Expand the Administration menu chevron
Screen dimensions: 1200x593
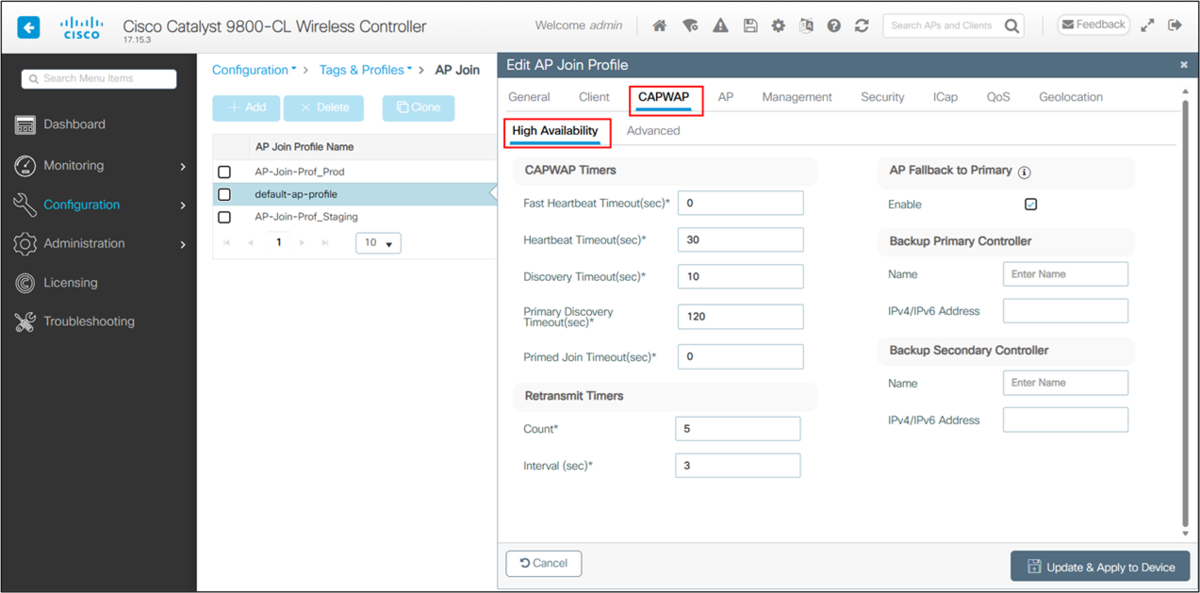tap(183, 244)
